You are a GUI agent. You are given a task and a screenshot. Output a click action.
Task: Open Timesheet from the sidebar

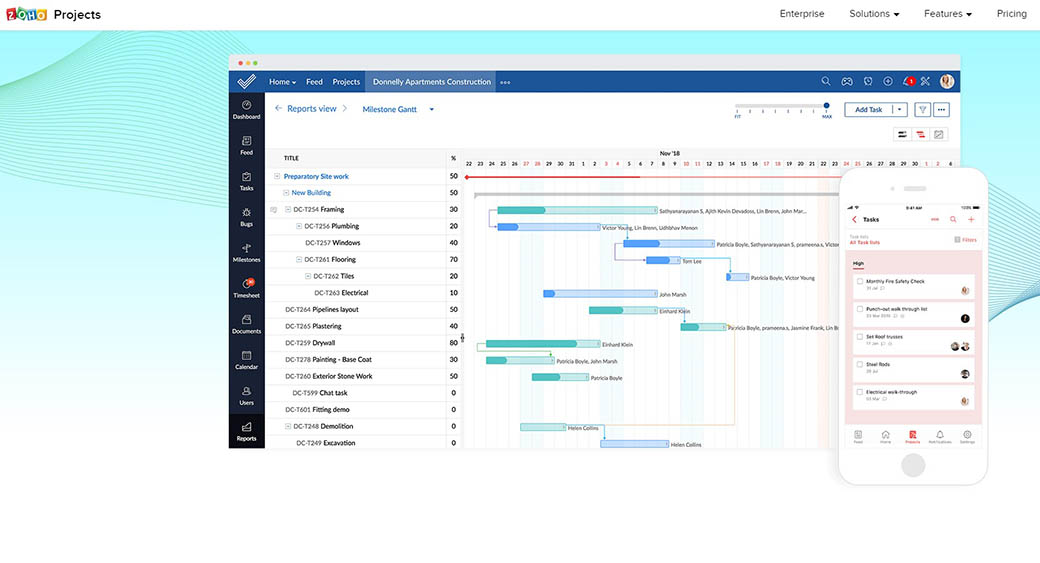(x=246, y=288)
